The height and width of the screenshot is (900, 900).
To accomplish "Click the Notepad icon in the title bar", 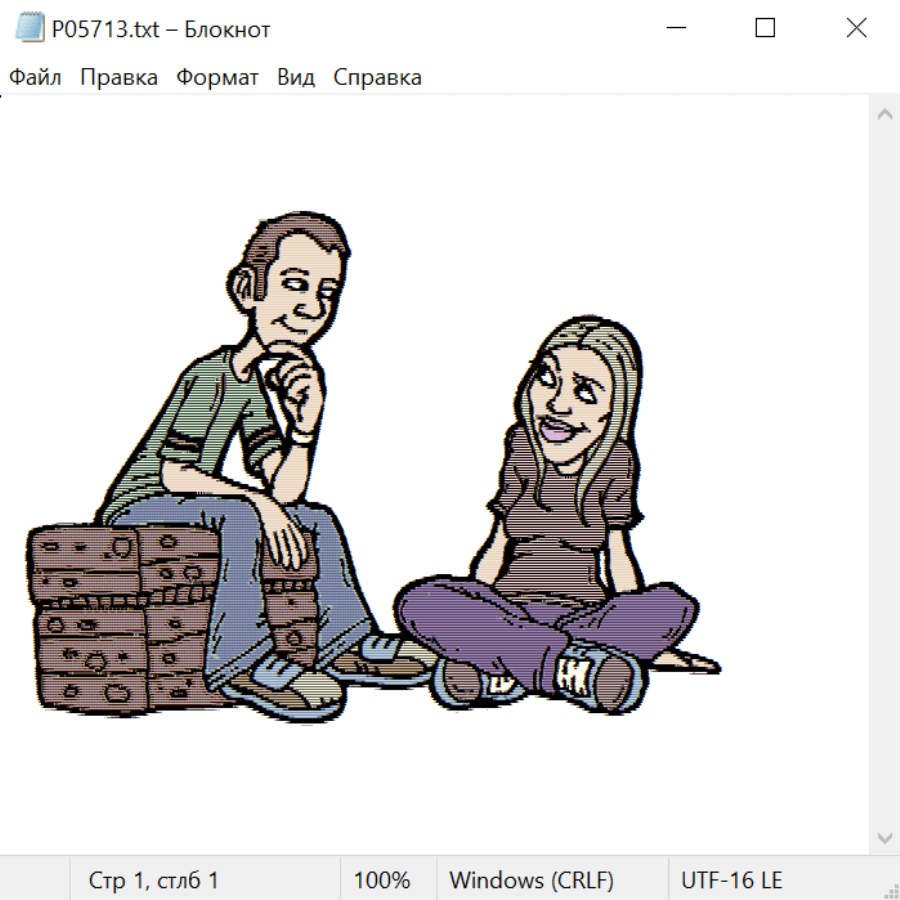I will point(28,29).
